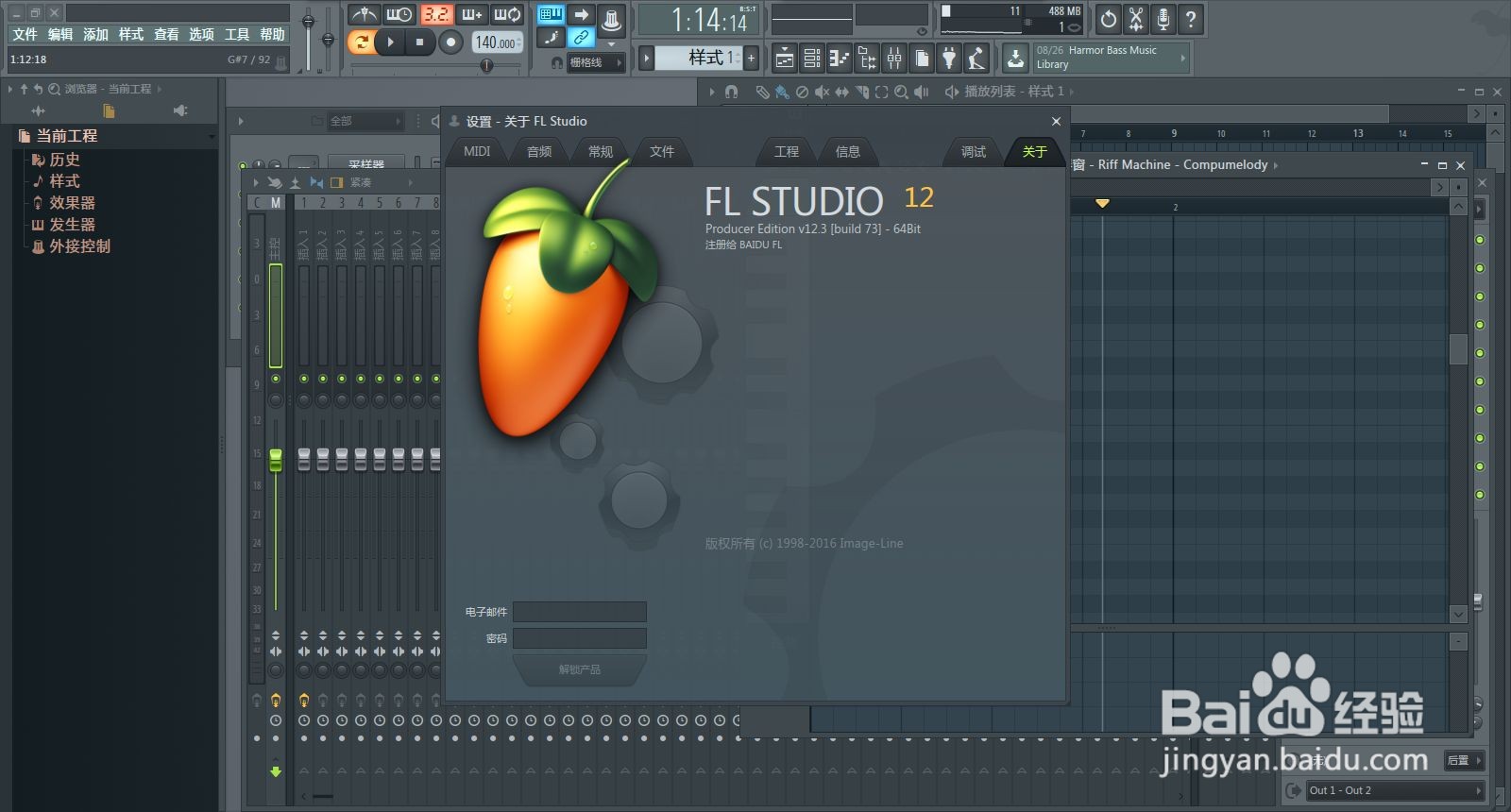Click the browser search magnifier icon
Image resolution: width=1511 pixels, height=812 pixels.
(54, 89)
